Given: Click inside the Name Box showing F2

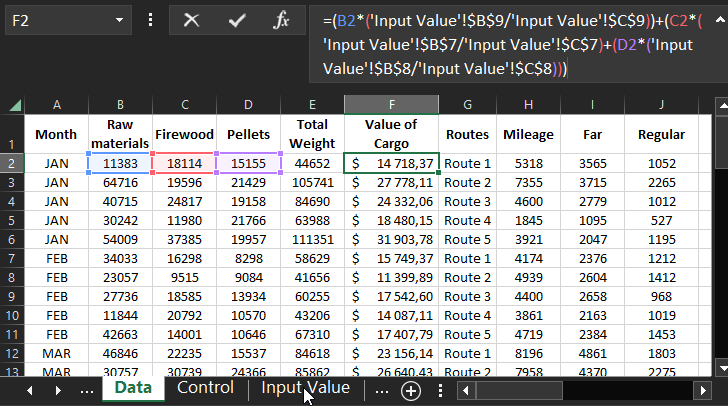Looking at the screenshot, I should click(55, 20).
